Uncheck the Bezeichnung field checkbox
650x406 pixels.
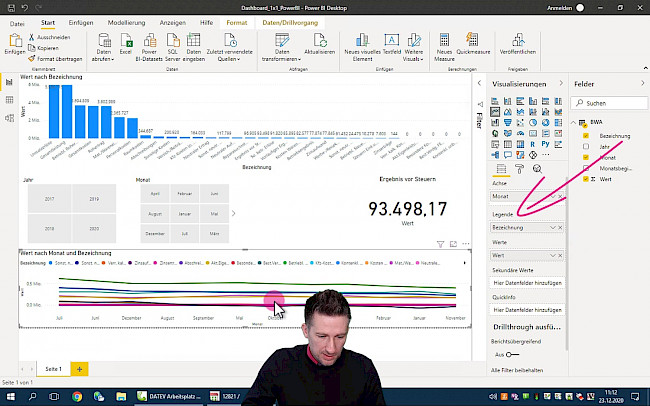click(585, 135)
